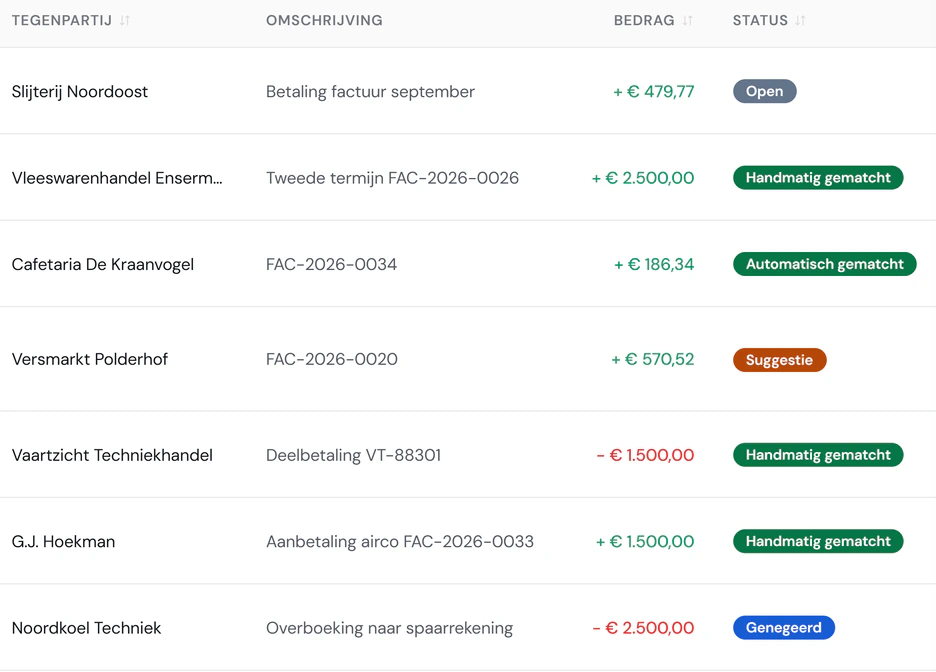Screen dimensions: 936x672
Task: Click description Tweede termijn FAC-2026-0026
Action: [392, 178]
